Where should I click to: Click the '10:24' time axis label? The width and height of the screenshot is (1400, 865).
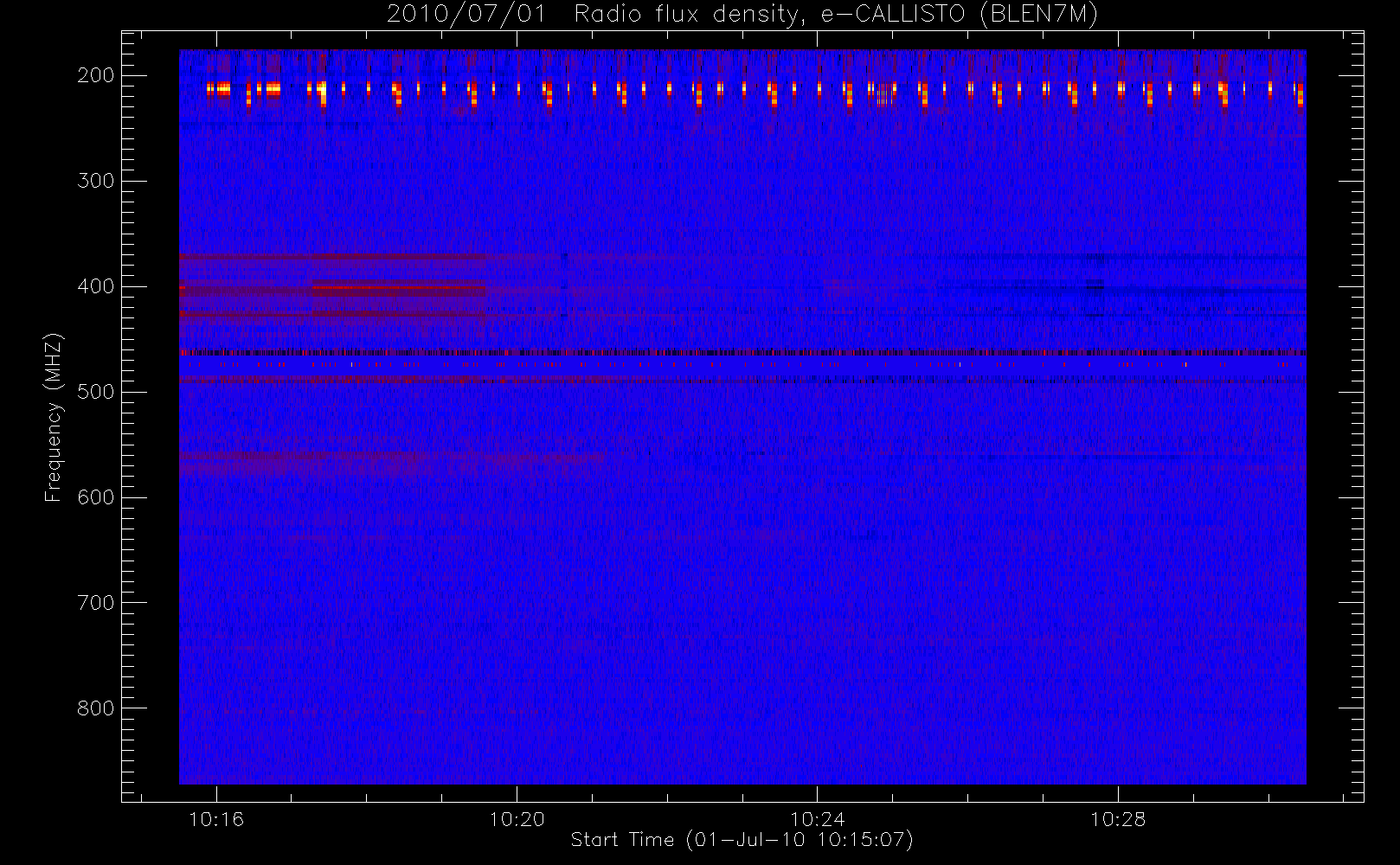point(817,819)
